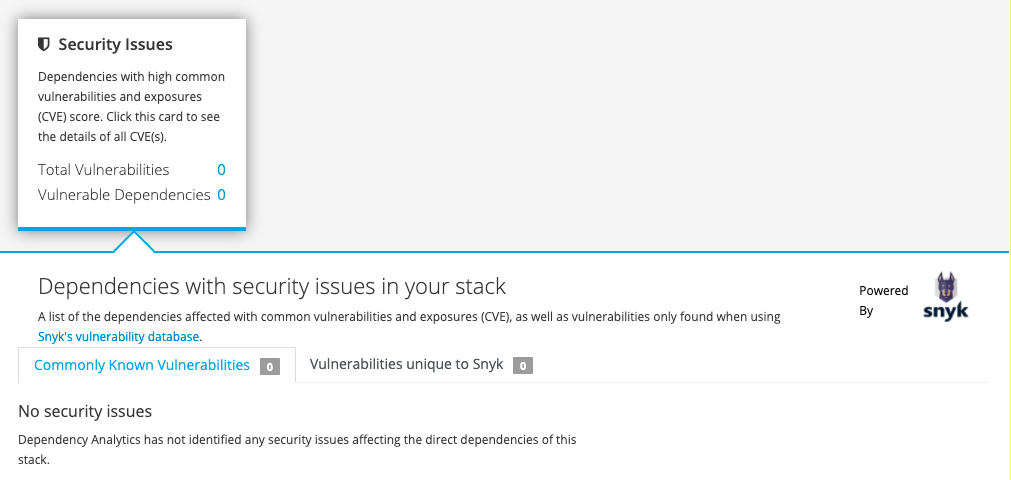
Task: Click the Snyk dog mascot logo
Action: (946, 287)
